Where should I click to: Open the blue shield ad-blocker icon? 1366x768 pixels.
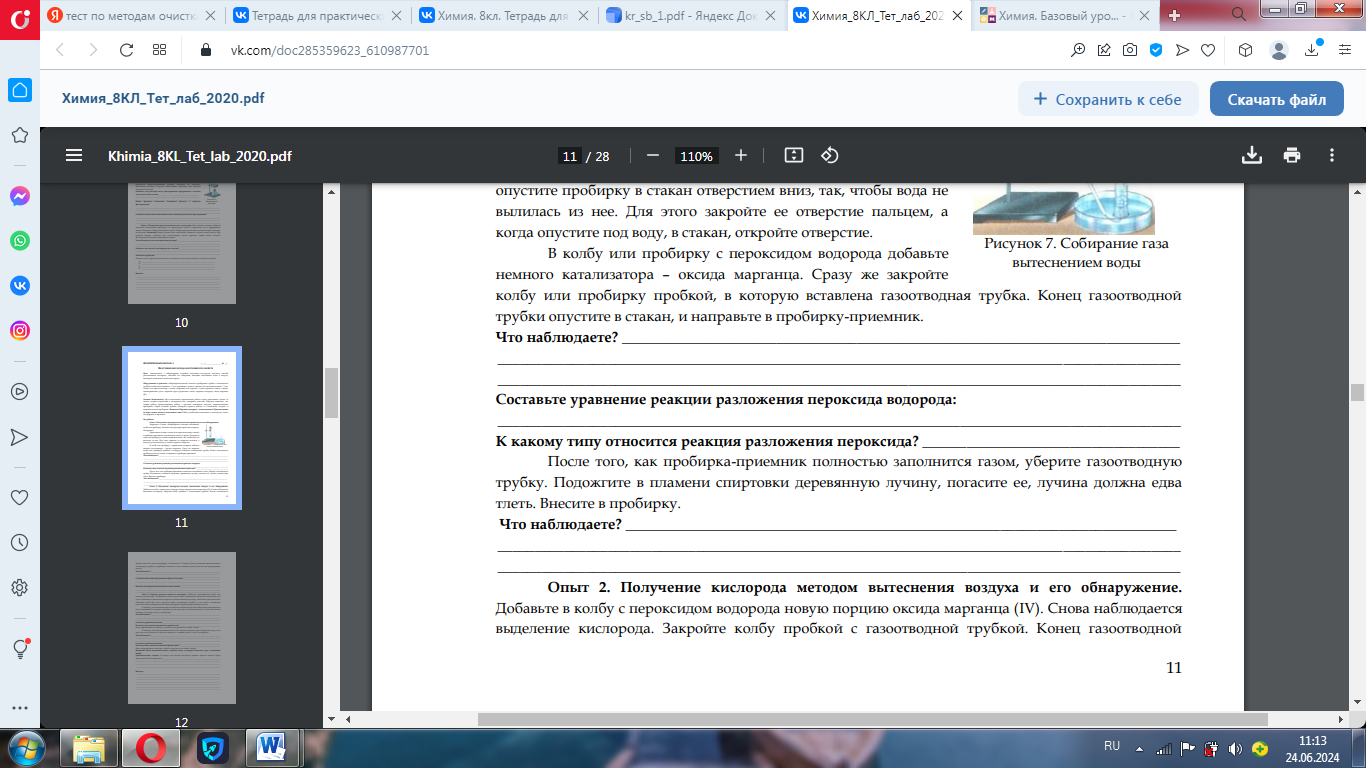(x=1155, y=50)
